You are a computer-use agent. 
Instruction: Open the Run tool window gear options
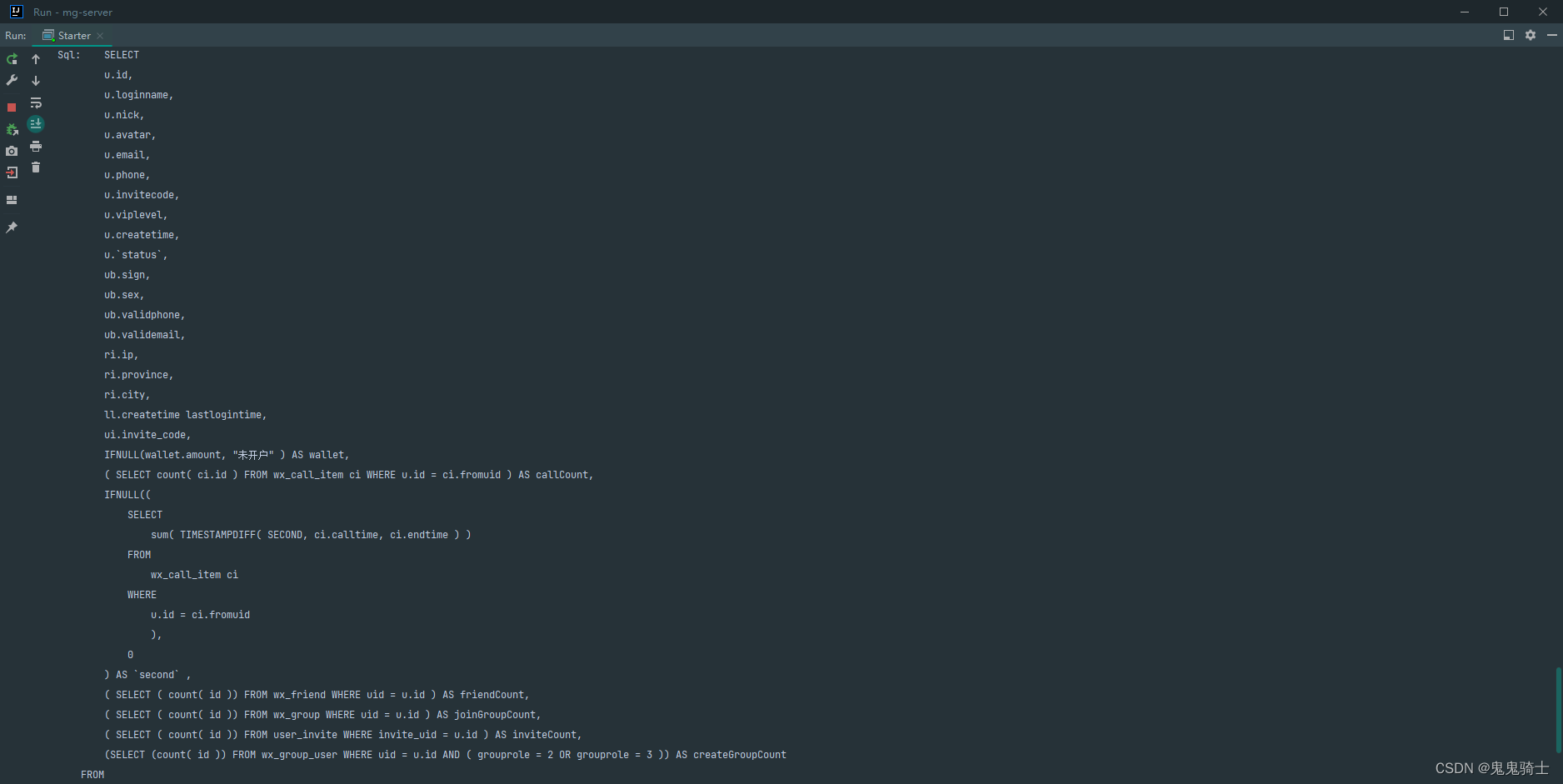[1531, 35]
